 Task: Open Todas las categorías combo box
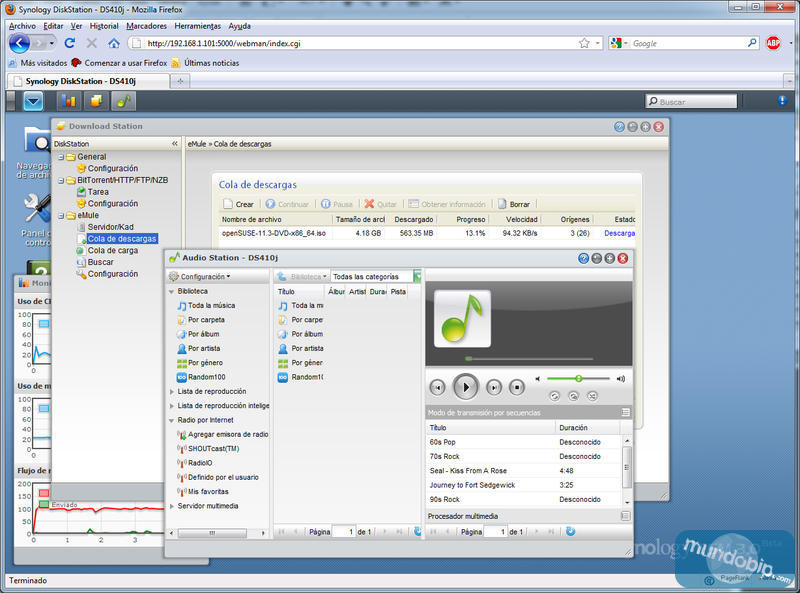[376, 277]
